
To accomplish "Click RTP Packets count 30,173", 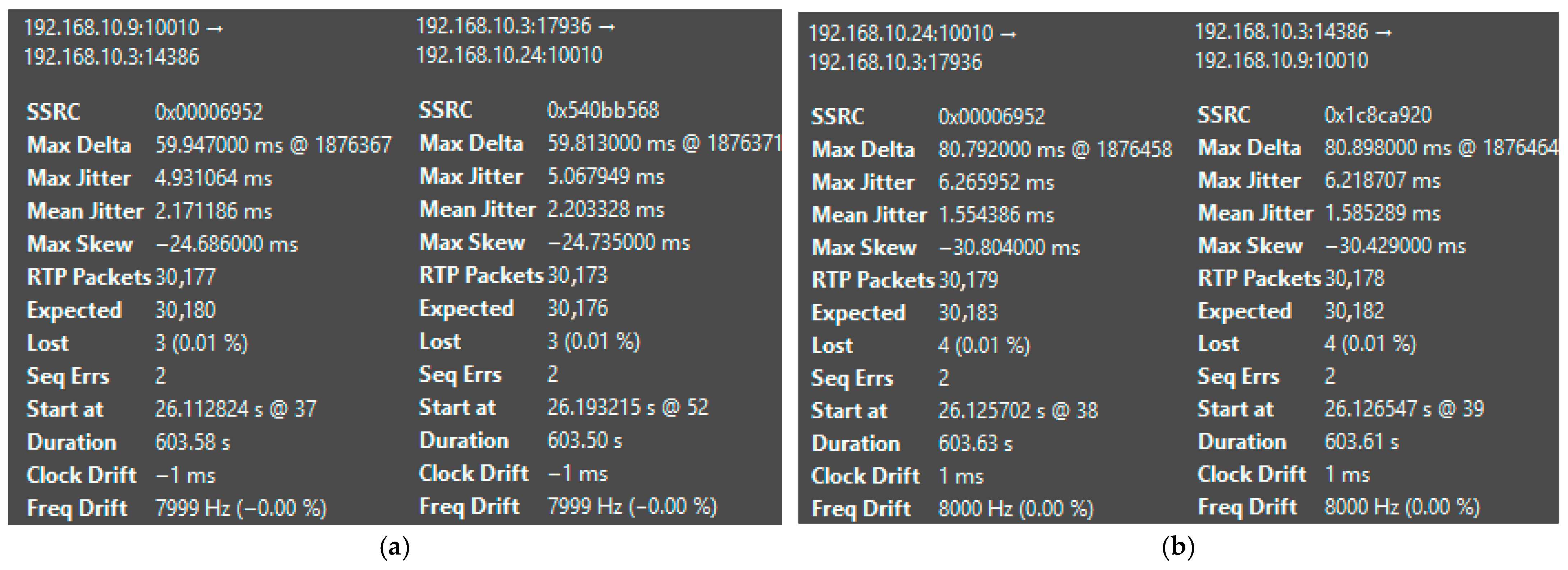I will pyautogui.click(x=577, y=275).
